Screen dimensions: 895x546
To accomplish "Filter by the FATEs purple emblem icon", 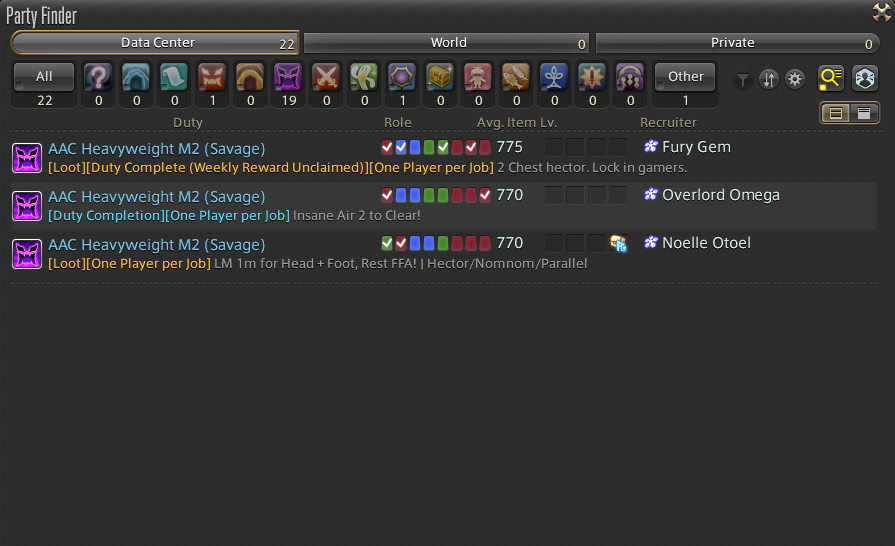I will [402, 77].
